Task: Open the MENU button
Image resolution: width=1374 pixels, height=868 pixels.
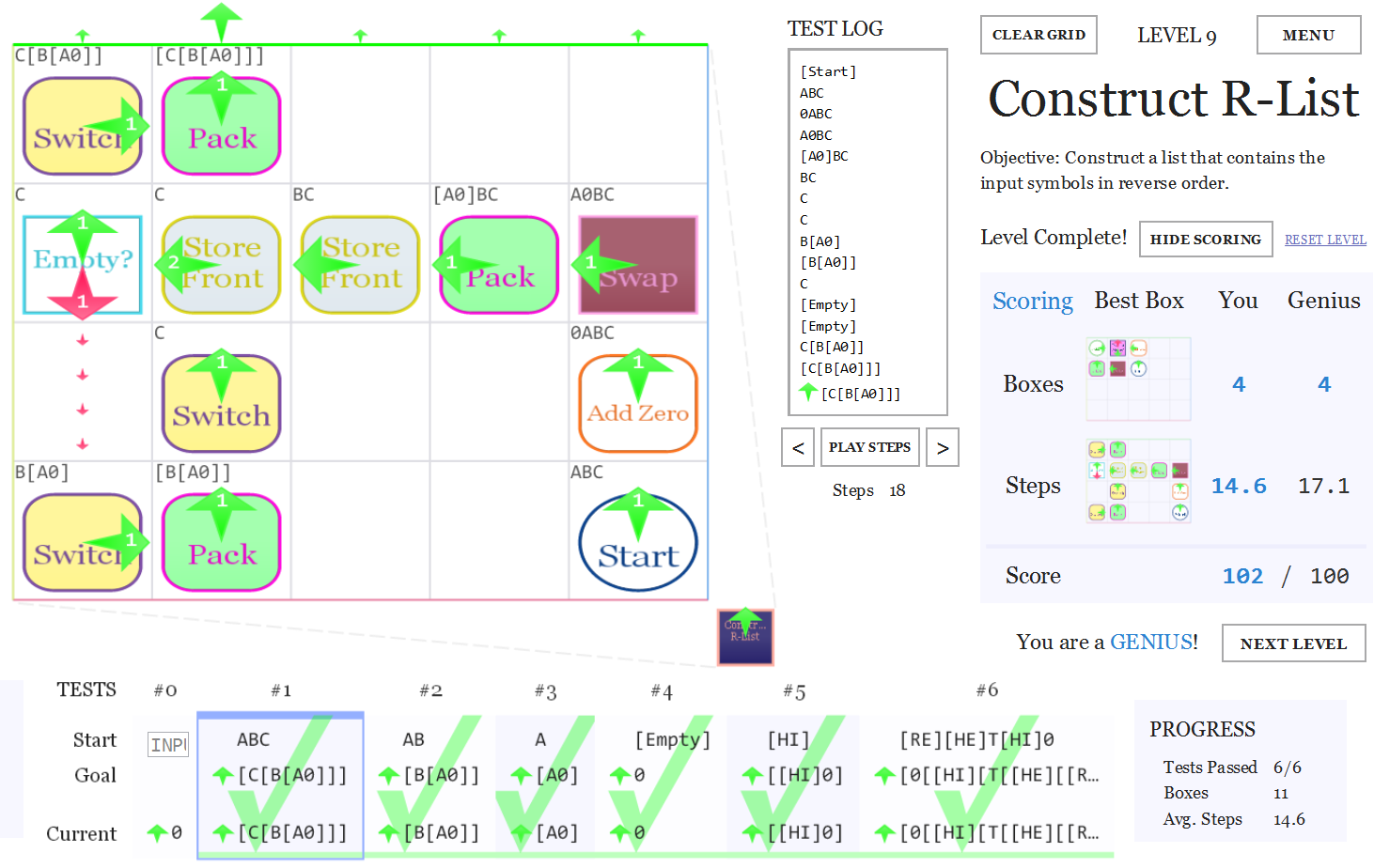Action: [x=1309, y=35]
